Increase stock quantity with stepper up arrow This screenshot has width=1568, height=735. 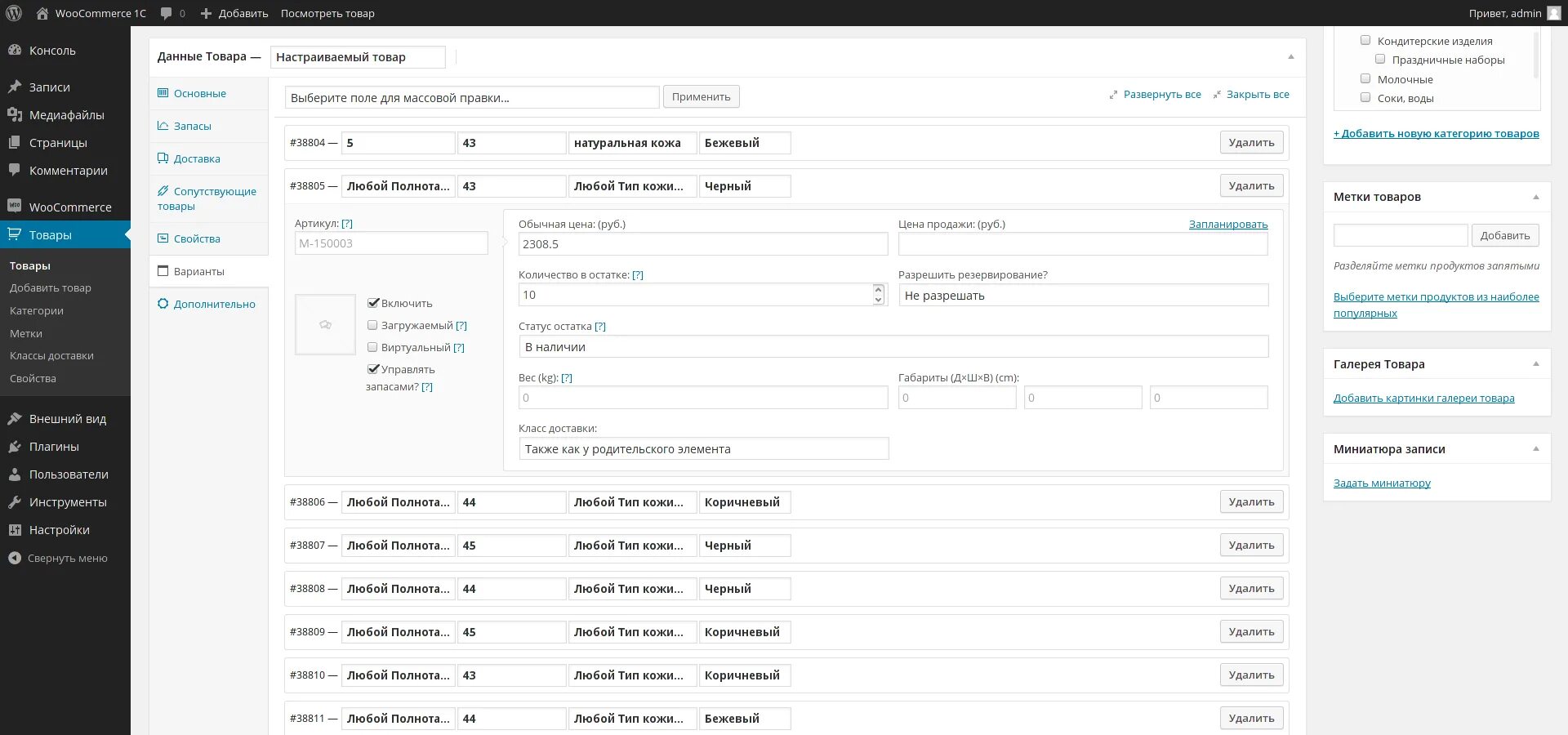(x=878, y=290)
